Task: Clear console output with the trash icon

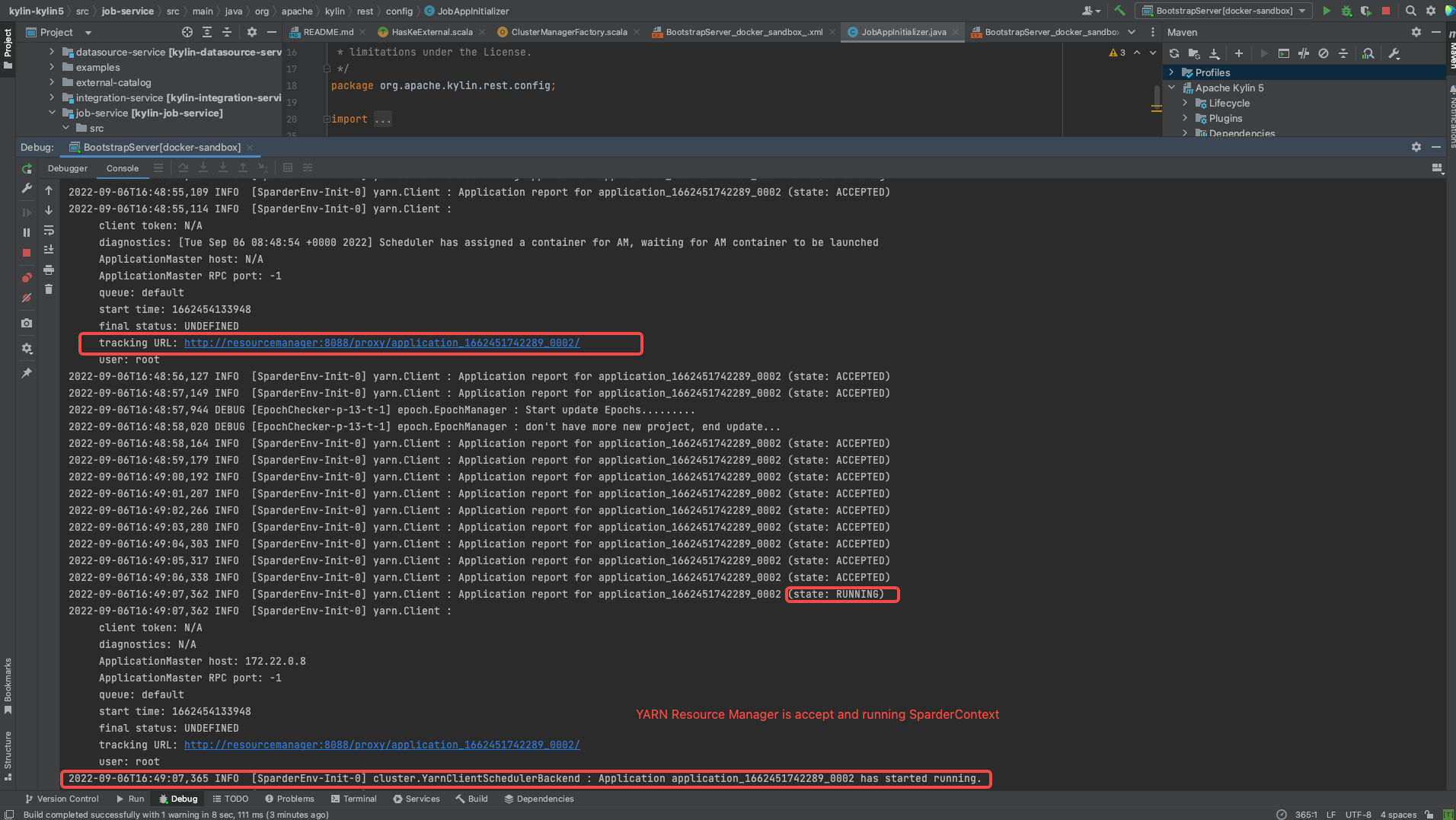Action: (x=49, y=289)
